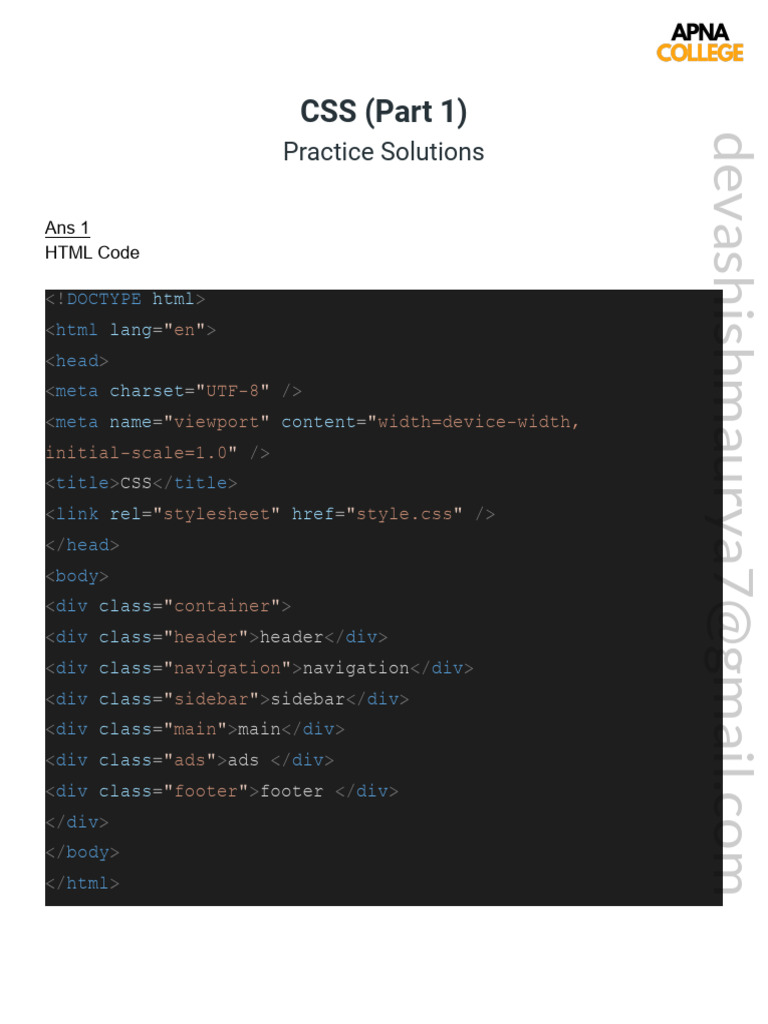Screen dimensions: 768x1024
Task: Click the navigation div code line
Action: [260, 668]
